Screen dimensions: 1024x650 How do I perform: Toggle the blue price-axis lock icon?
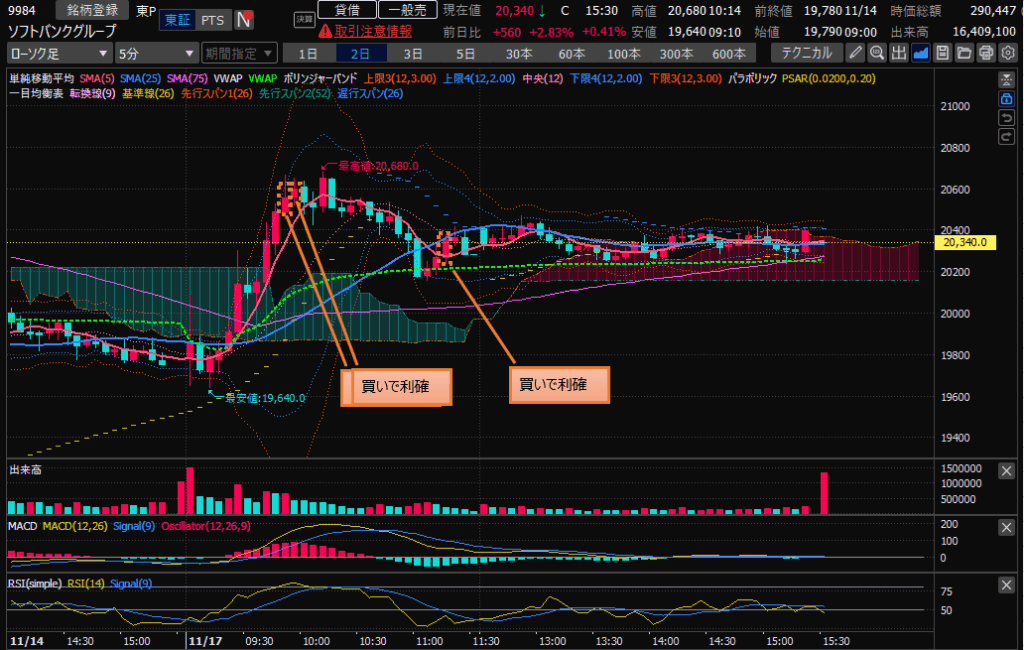pyautogui.click(x=1006, y=99)
